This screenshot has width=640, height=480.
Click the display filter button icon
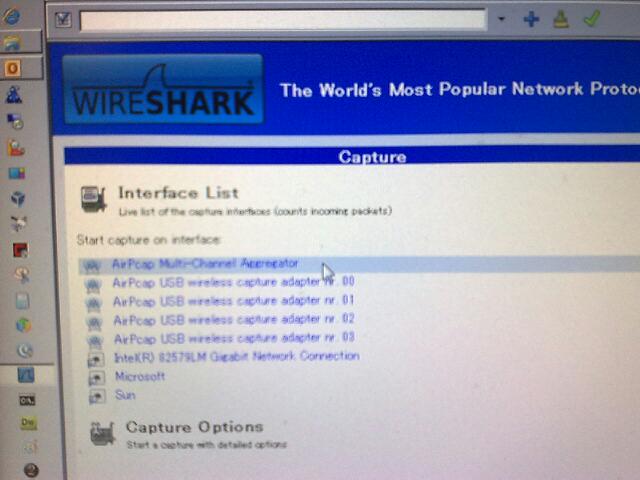(x=63, y=19)
